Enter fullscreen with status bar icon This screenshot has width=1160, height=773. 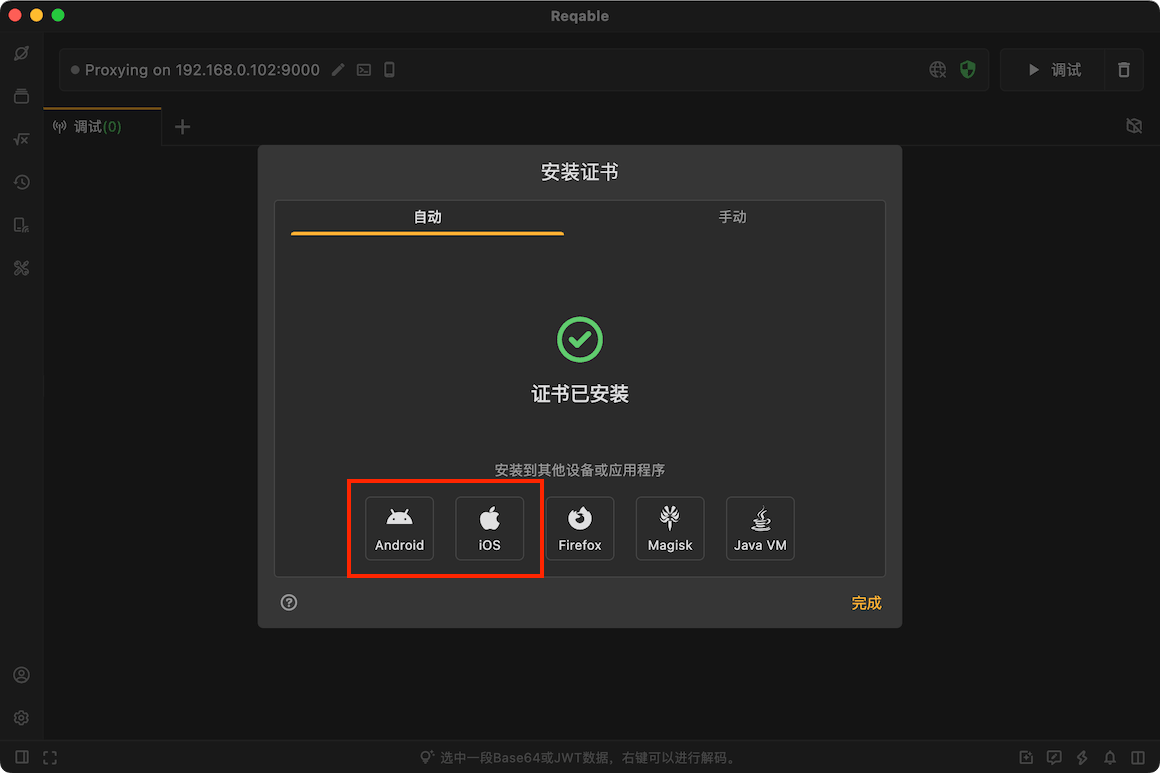click(x=50, y=757)
